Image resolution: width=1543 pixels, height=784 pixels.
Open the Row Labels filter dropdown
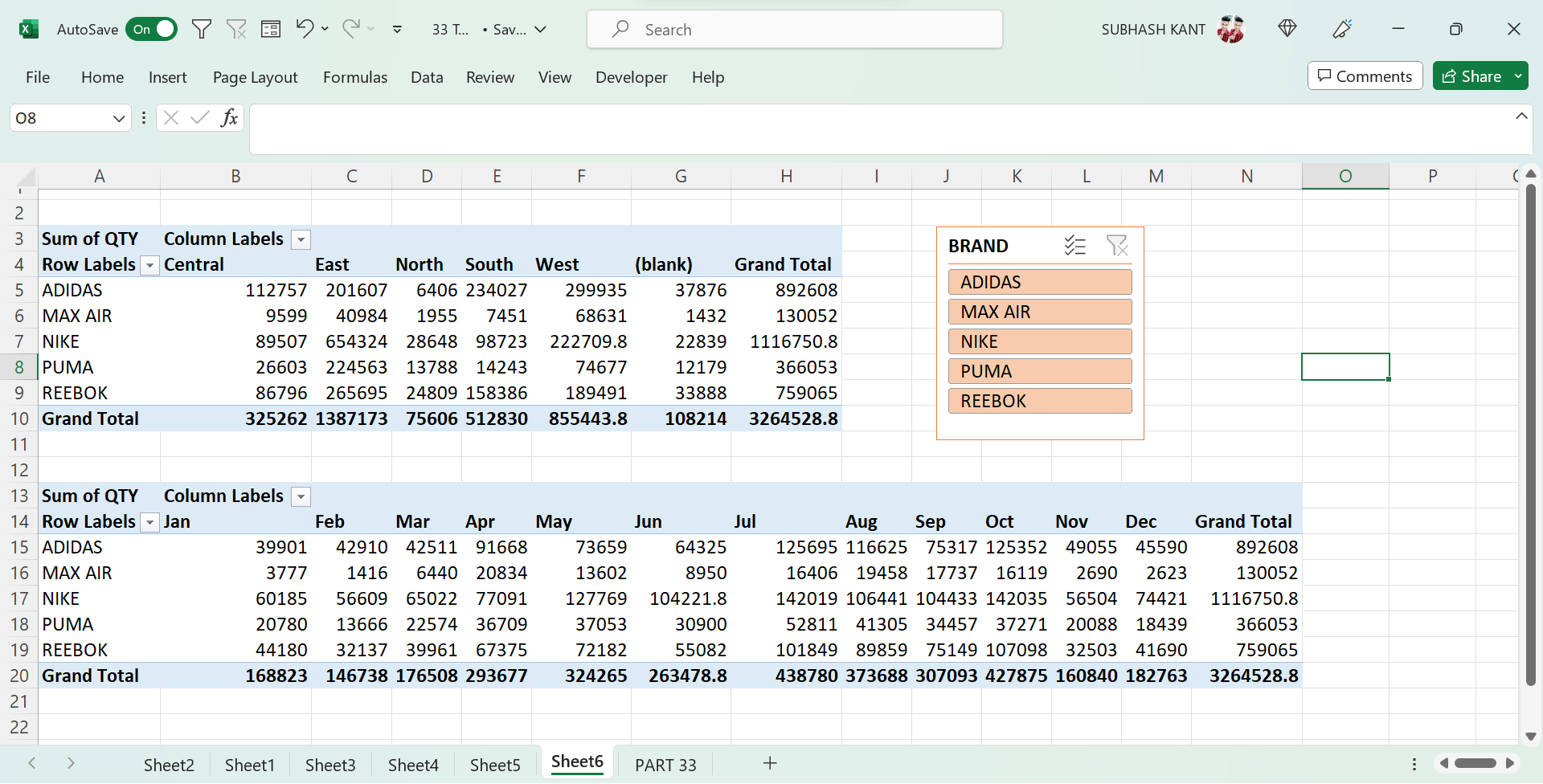click(x=149, y=265)
